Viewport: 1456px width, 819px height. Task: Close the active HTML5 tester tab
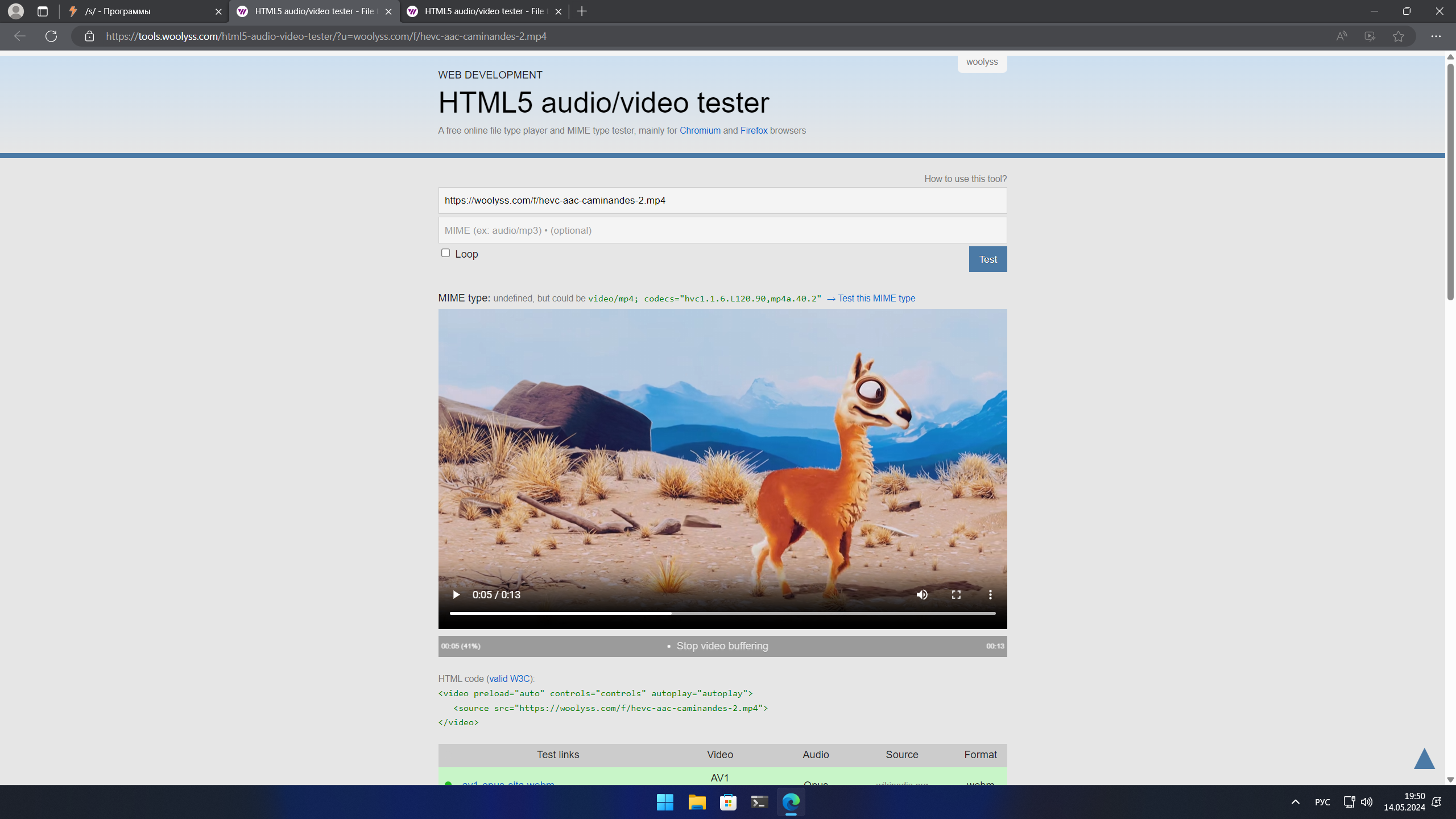click(x=388, y=11)
